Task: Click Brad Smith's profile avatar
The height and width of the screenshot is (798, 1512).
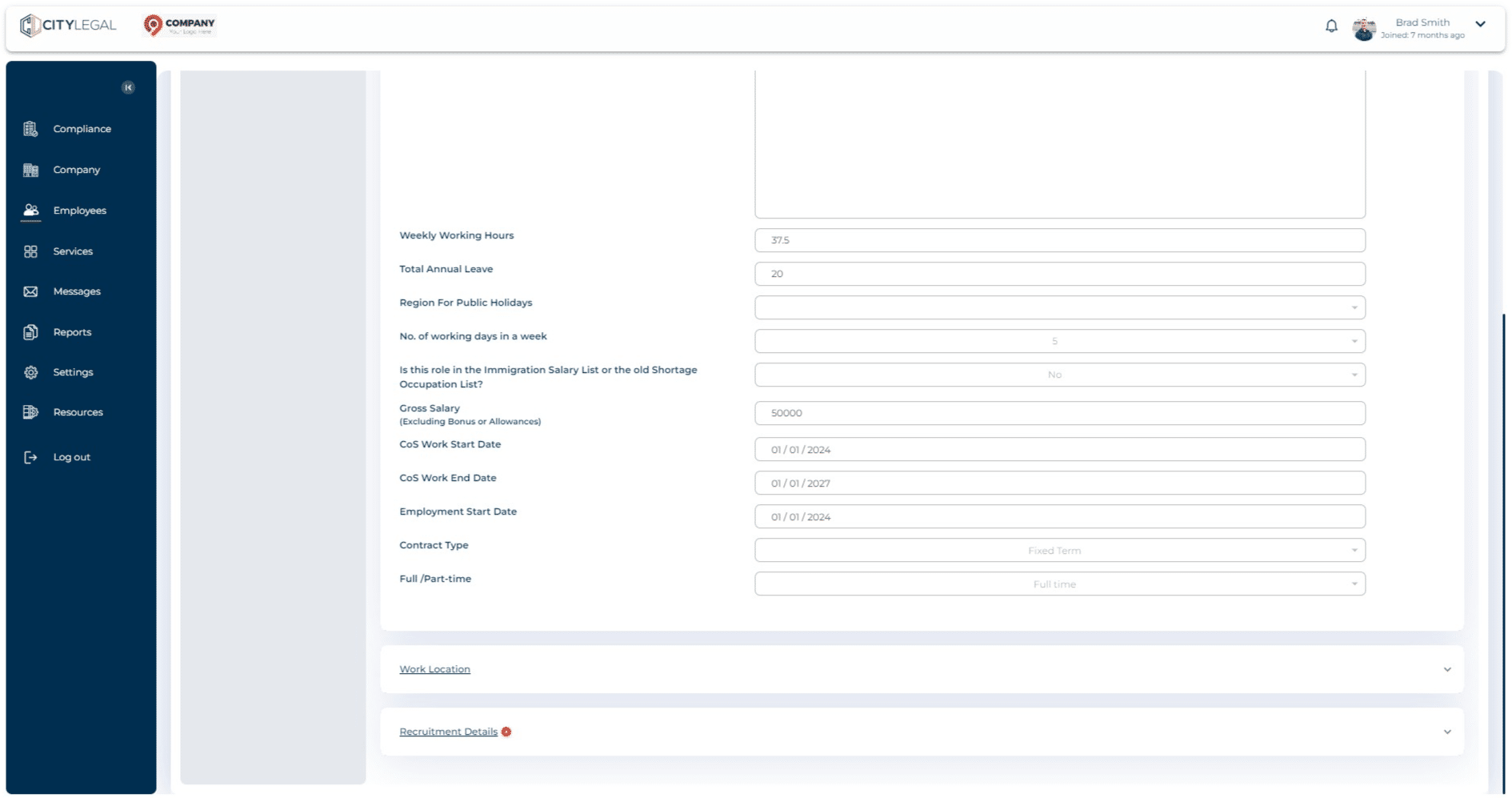Action: [1363, 29]
